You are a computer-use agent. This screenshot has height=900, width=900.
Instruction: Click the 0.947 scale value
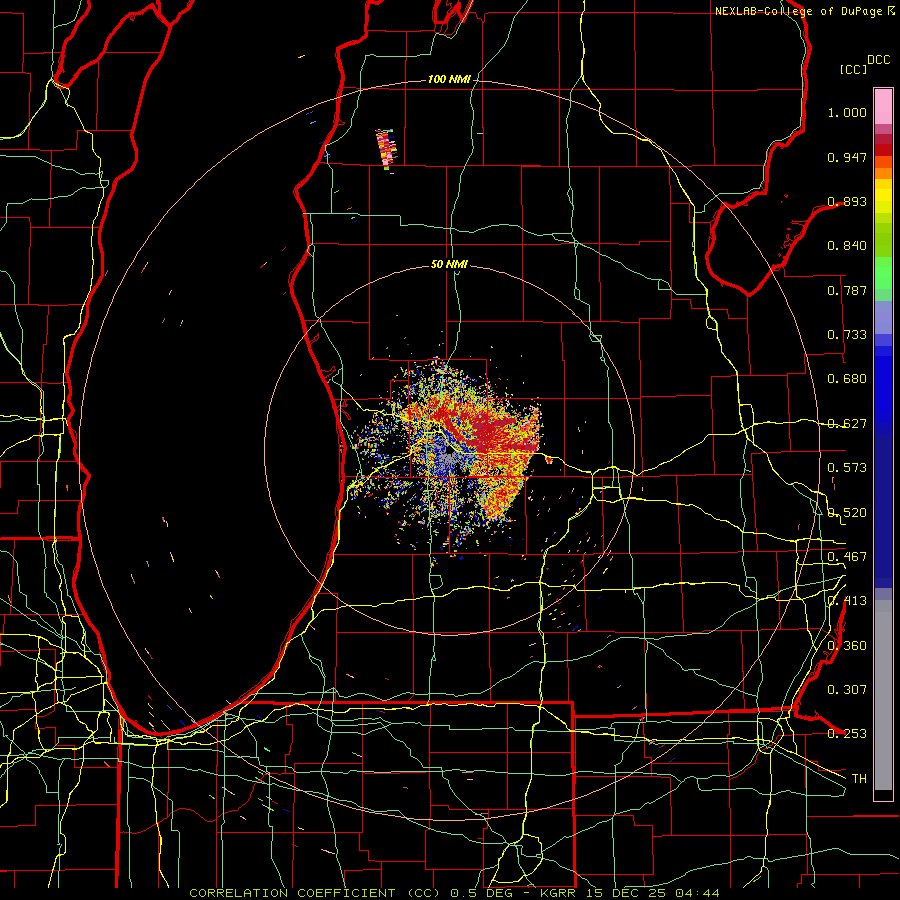pos(847,157)
